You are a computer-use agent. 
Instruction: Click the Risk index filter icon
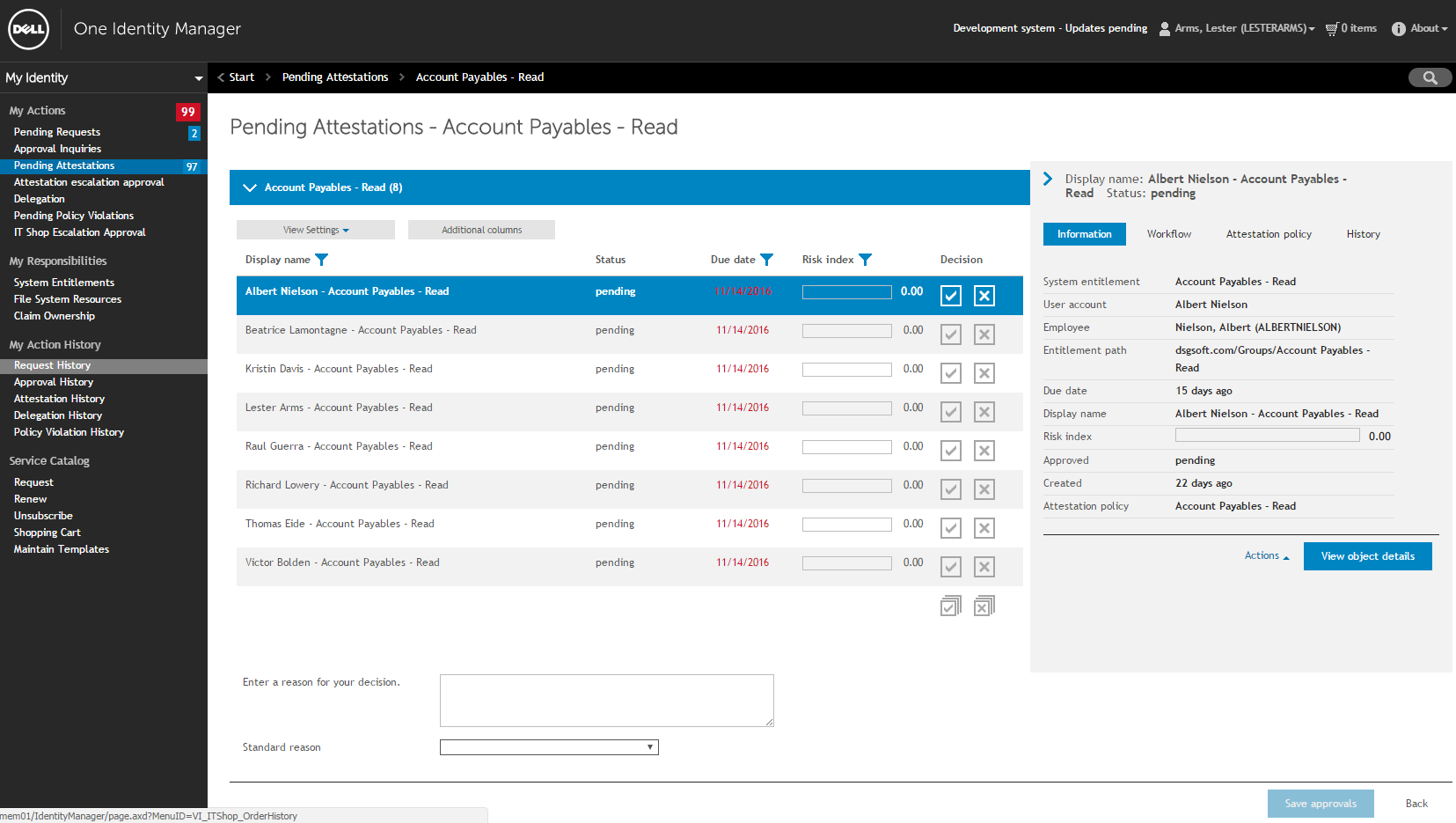(866, 260)
